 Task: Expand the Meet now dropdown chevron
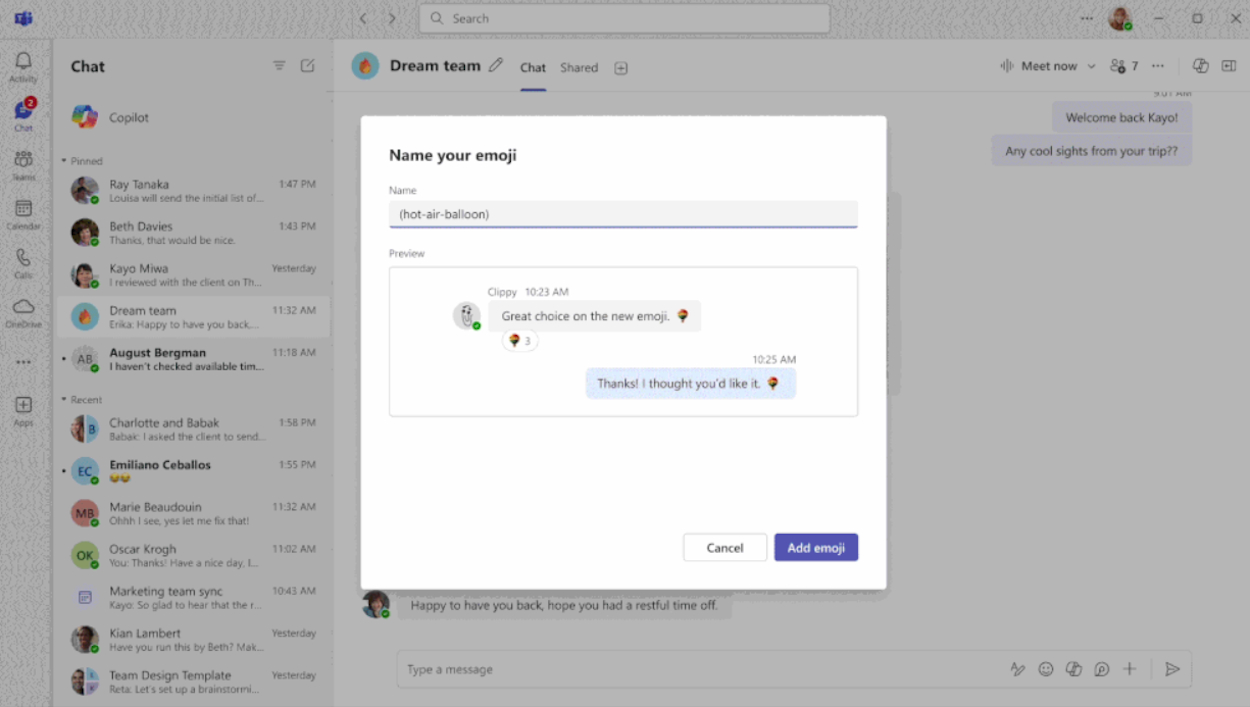click(x=1091, y=65)
